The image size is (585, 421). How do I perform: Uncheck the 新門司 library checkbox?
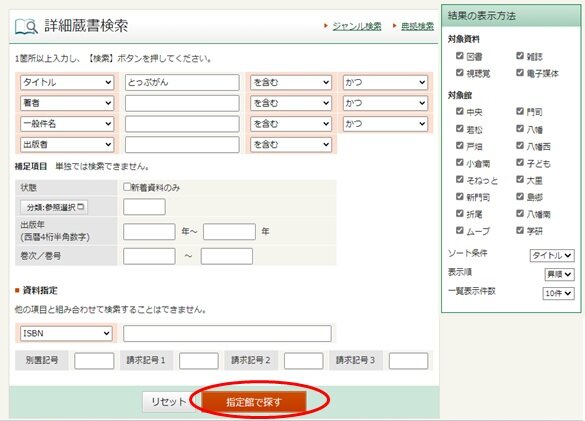point(460,196)
